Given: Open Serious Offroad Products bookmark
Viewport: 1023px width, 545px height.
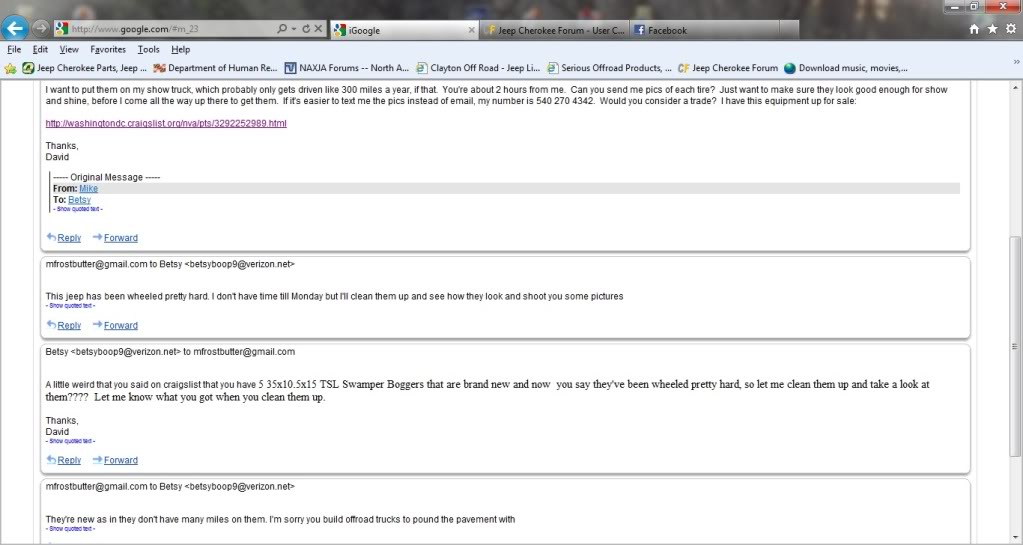Looking at the screenshot, I should 609,68.
